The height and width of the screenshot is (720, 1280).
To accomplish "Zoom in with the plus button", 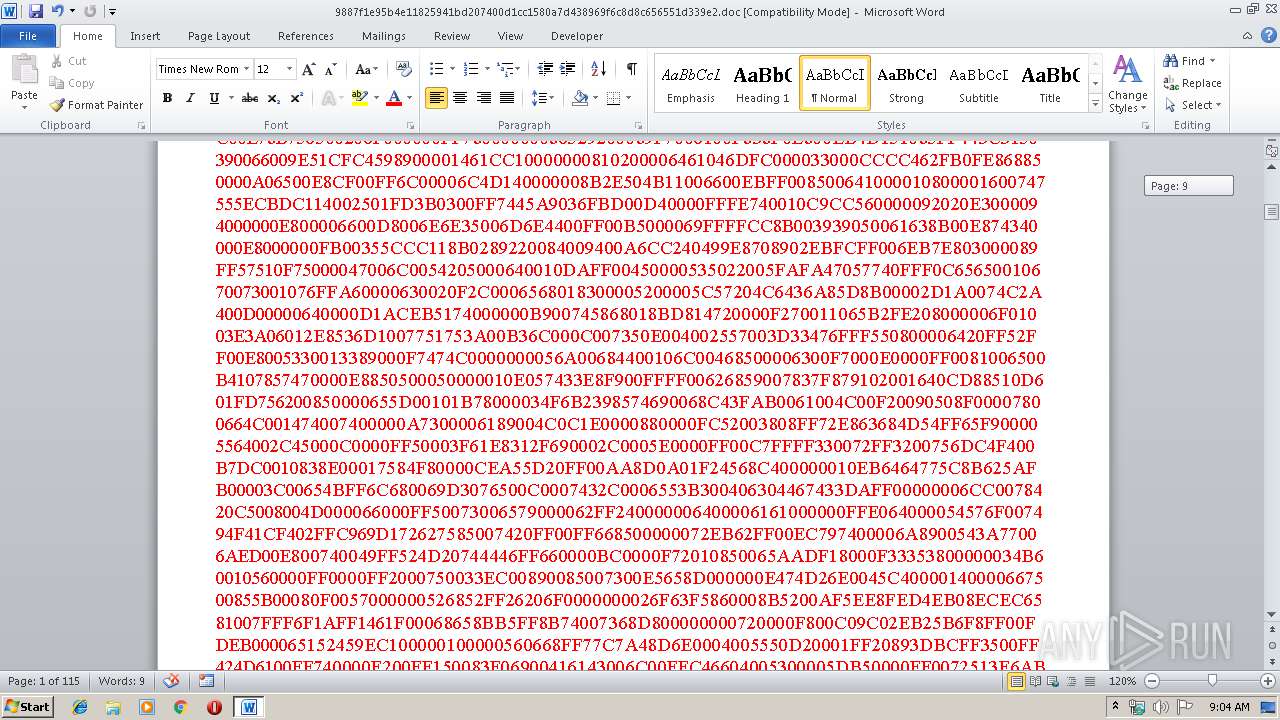I will [x=1270, y=681].
